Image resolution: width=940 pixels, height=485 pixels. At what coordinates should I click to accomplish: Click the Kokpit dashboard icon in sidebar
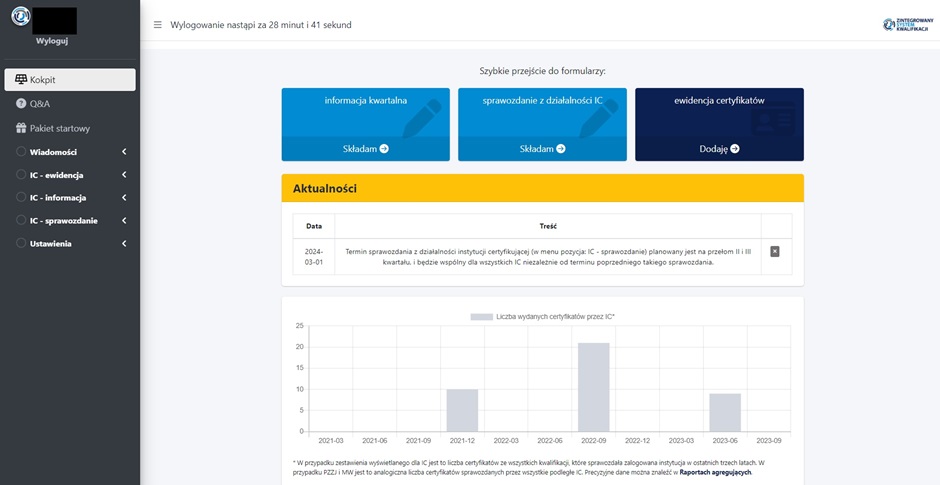click(21, 79)
